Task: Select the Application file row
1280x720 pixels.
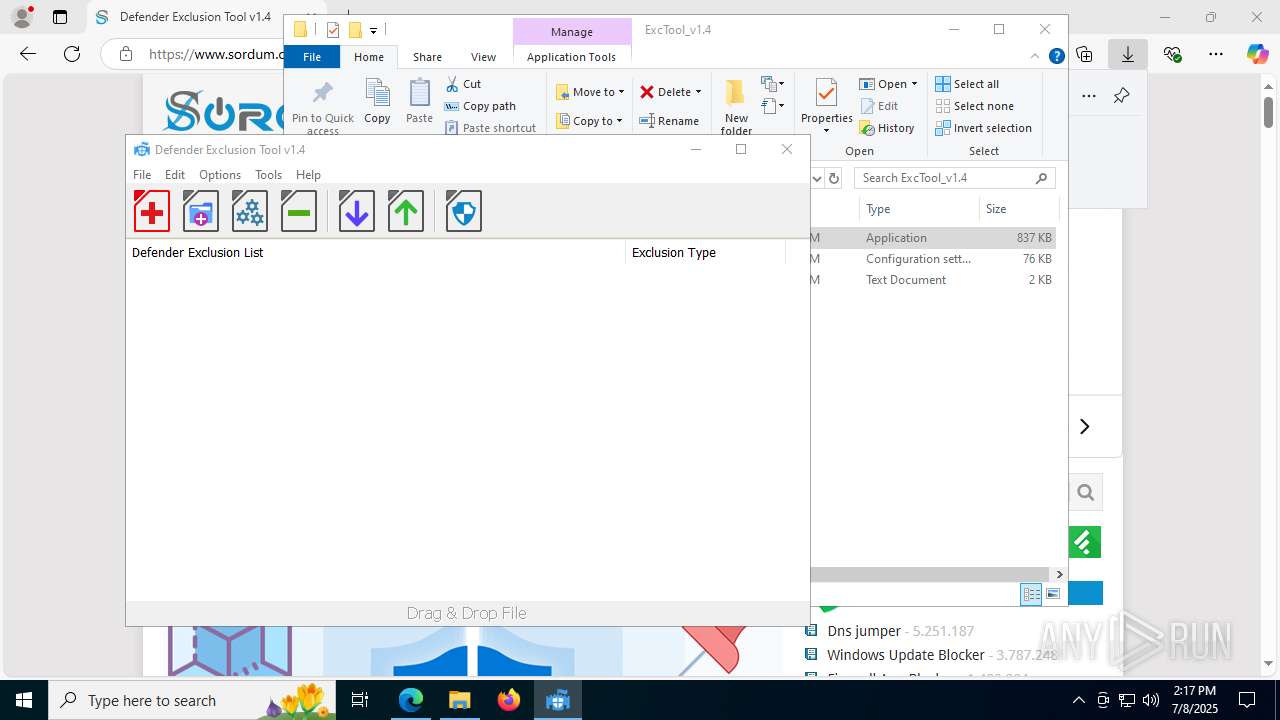Action: click(x=933, y=238)
